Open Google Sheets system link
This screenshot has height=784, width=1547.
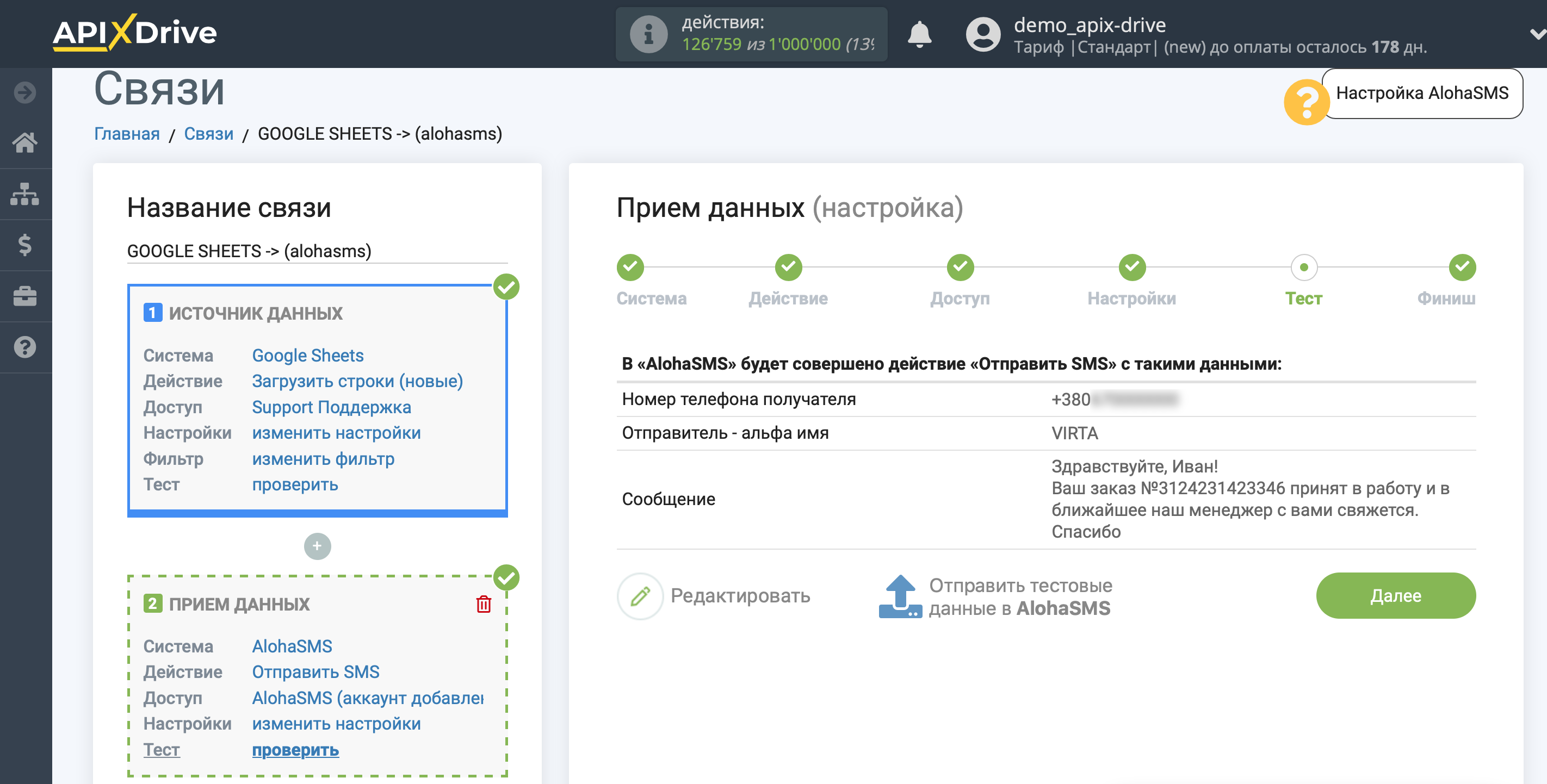(x=307, y=356)
